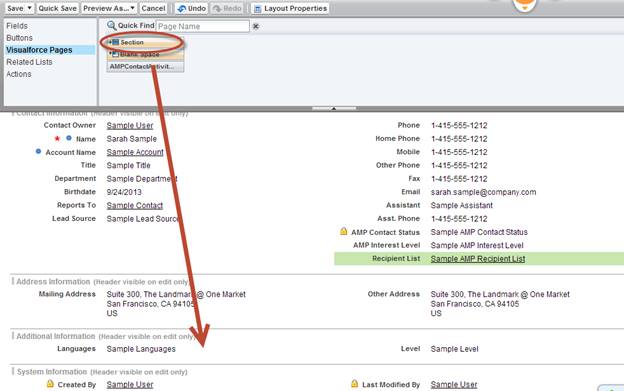Clear the Quick Find search

pos(256,26)
